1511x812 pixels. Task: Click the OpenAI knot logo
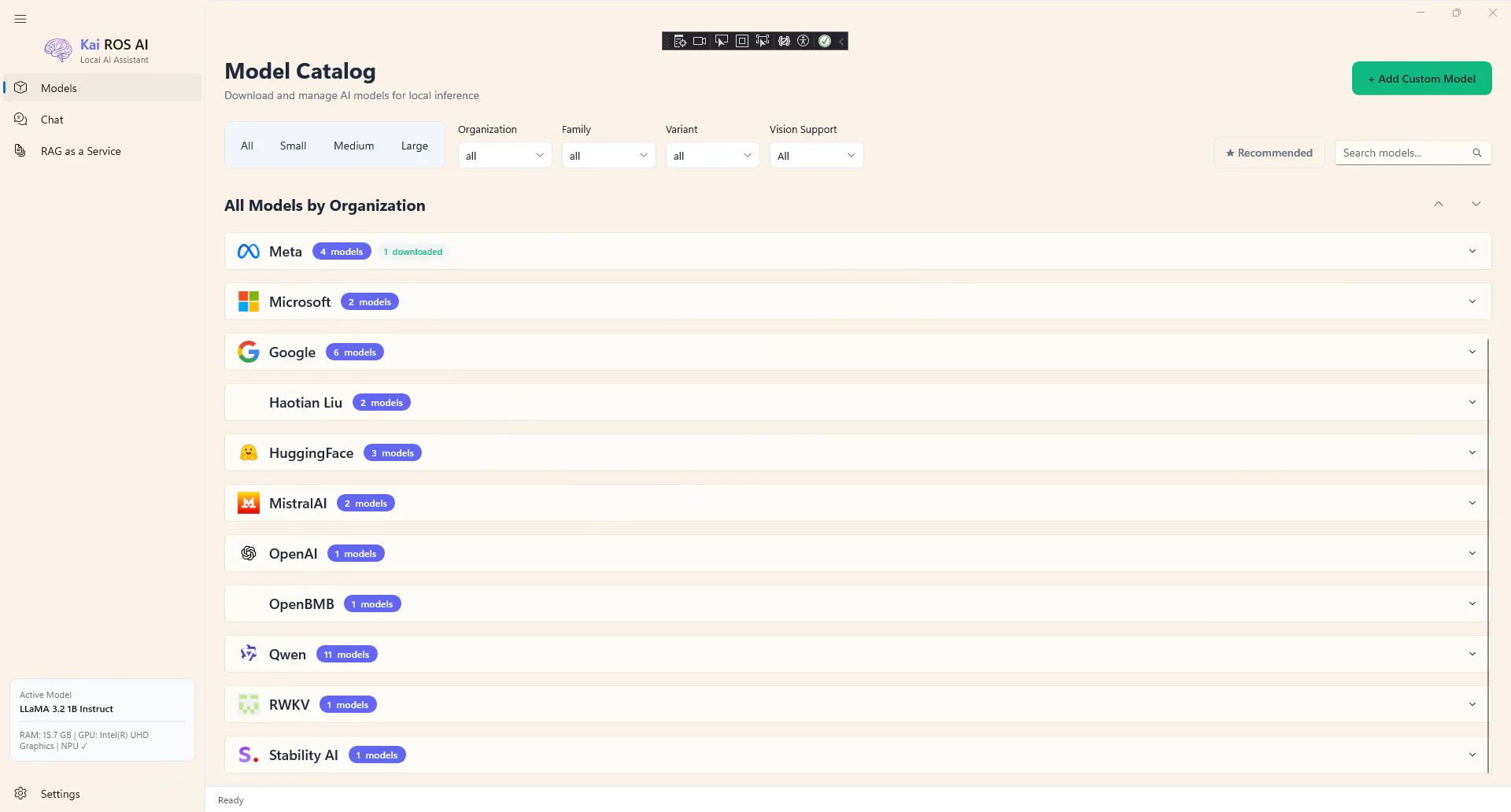249,553
